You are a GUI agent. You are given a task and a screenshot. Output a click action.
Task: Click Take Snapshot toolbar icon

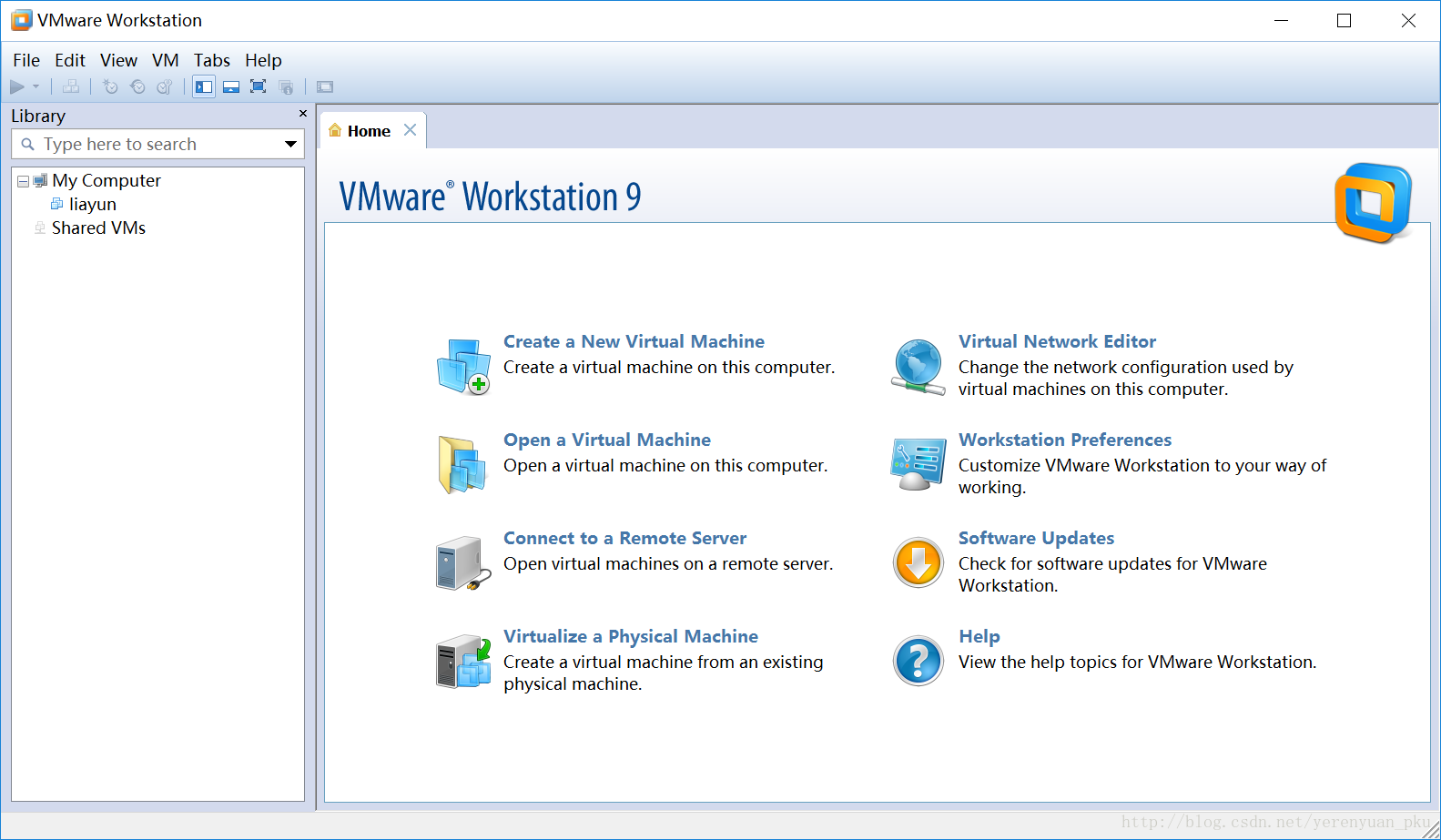[x=111, y=86]
